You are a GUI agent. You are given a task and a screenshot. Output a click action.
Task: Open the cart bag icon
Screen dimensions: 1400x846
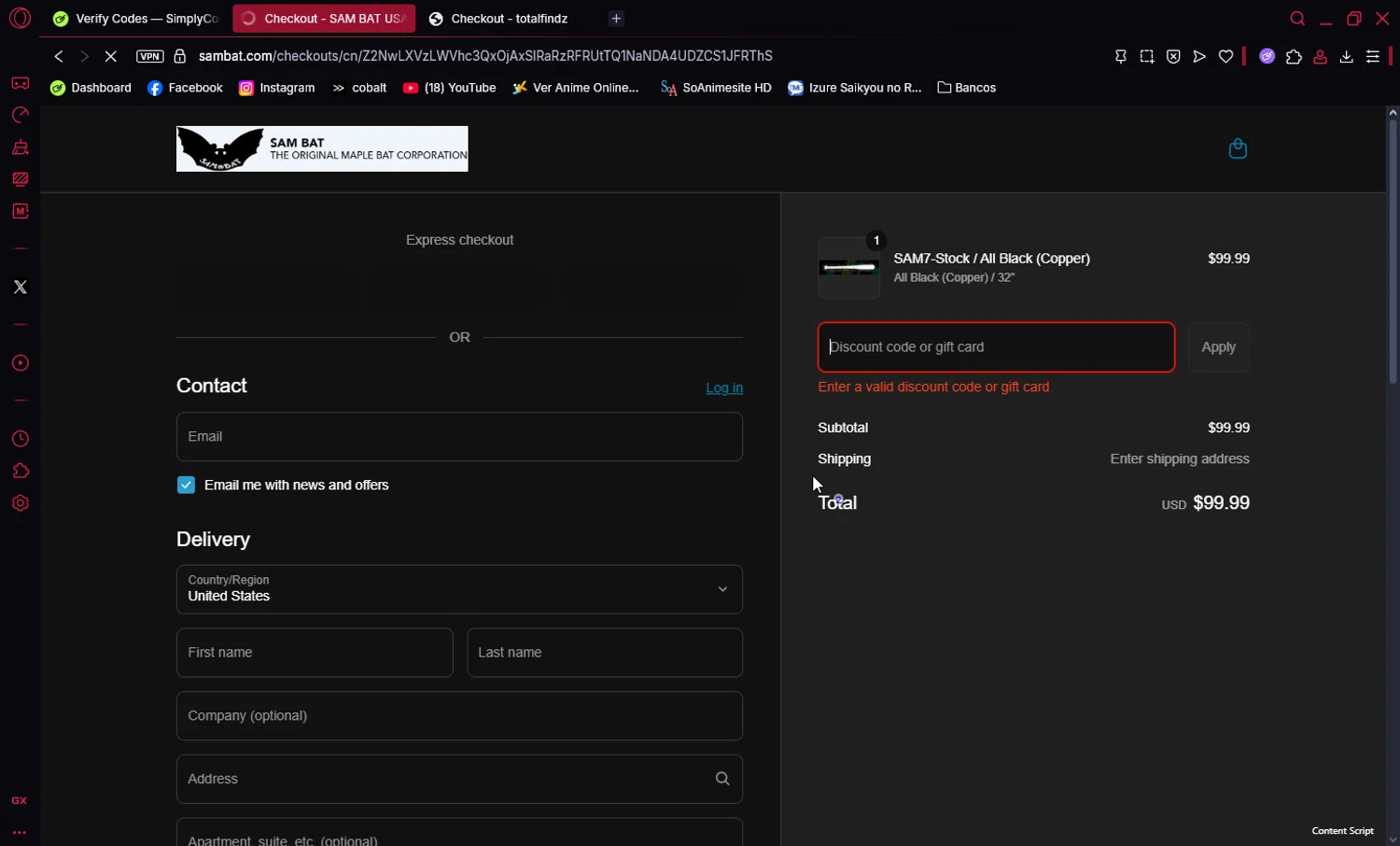coord(1238,148)
